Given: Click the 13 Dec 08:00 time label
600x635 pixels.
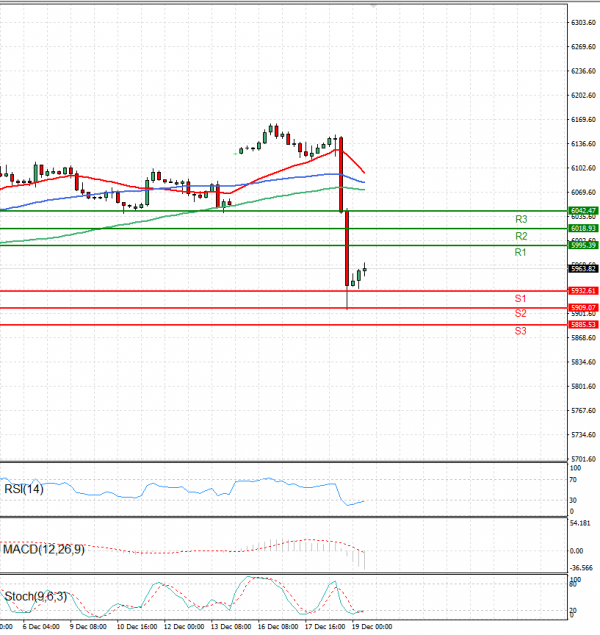Looking at the screenshot, I should click(231, 626).
